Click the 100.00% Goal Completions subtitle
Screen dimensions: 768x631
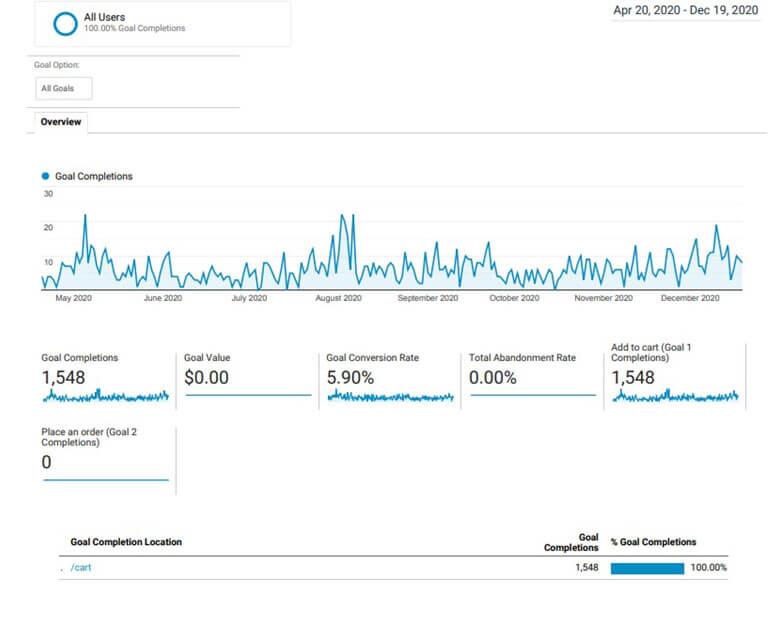[x=134, y=28]
